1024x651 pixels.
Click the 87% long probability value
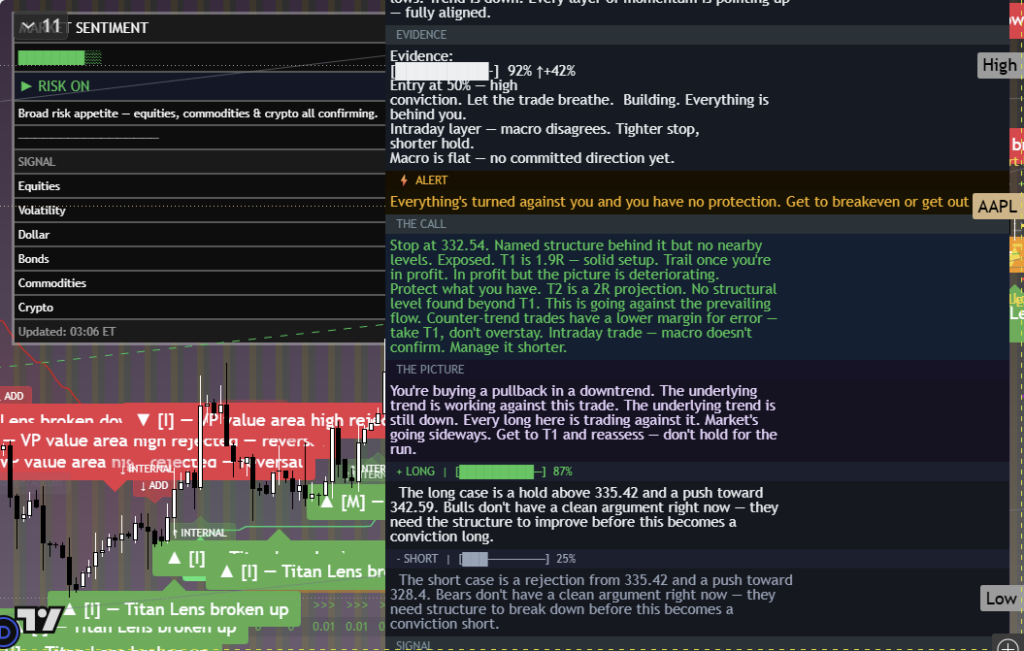pyautogui.click(x=562, y=471)
